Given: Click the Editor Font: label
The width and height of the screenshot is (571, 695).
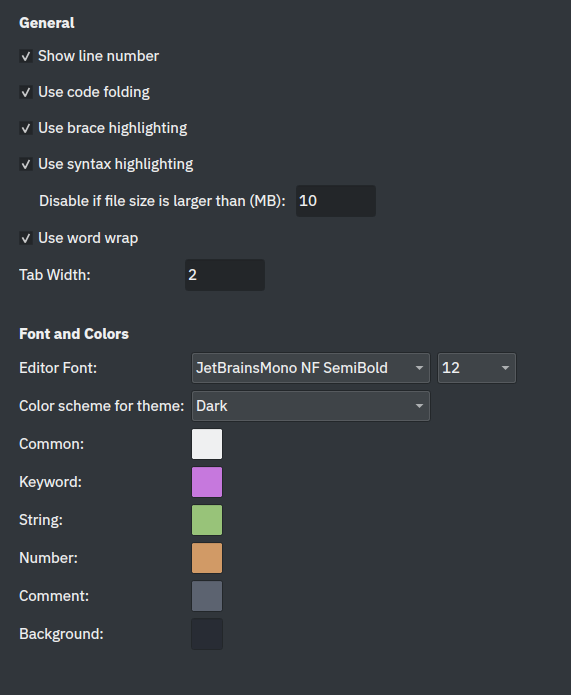Looking at the screenshot, I should [58, 368].
